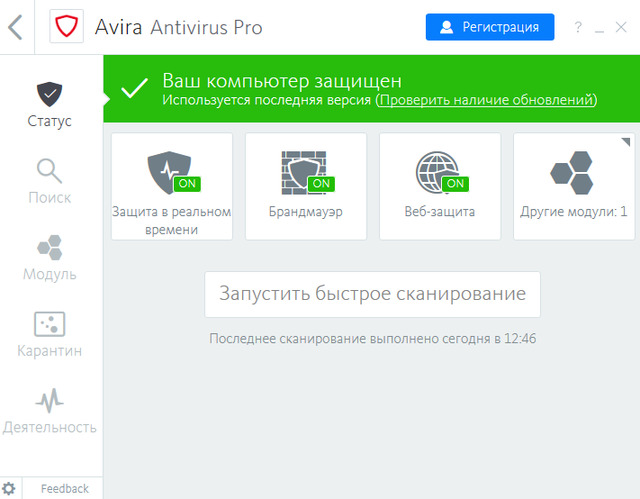
Task: Select Карантин label in sidebar
Action: tap(49, 350)
